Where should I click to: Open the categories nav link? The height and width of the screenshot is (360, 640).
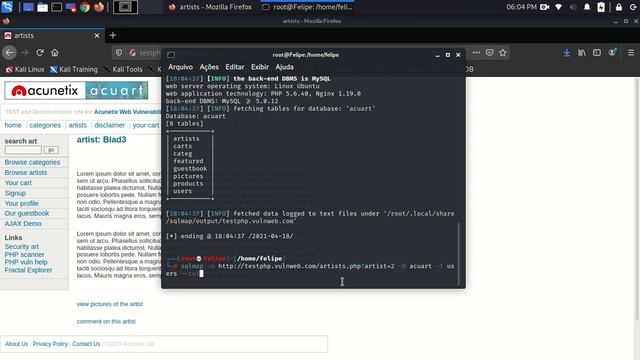[45, 125]
